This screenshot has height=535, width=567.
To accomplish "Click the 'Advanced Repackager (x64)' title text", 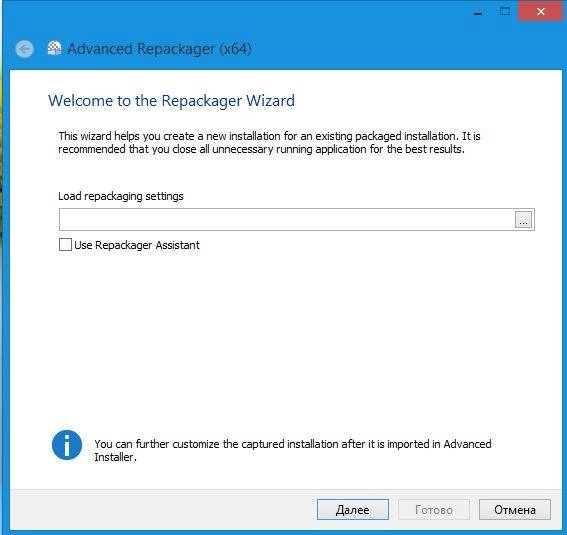I will coord(159,49).
